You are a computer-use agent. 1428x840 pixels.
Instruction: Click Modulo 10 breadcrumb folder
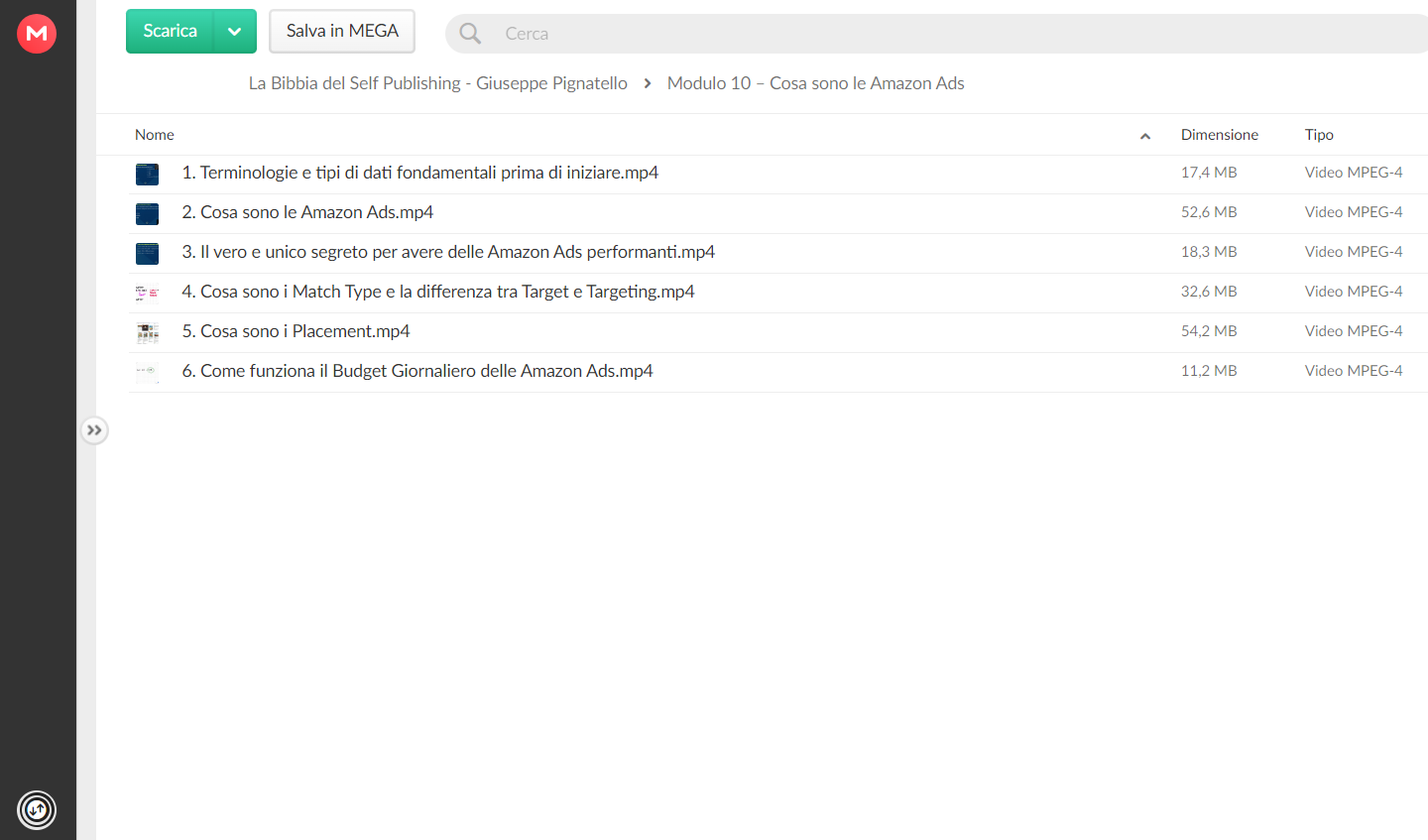pyautogui.click(x=815, y=83)
